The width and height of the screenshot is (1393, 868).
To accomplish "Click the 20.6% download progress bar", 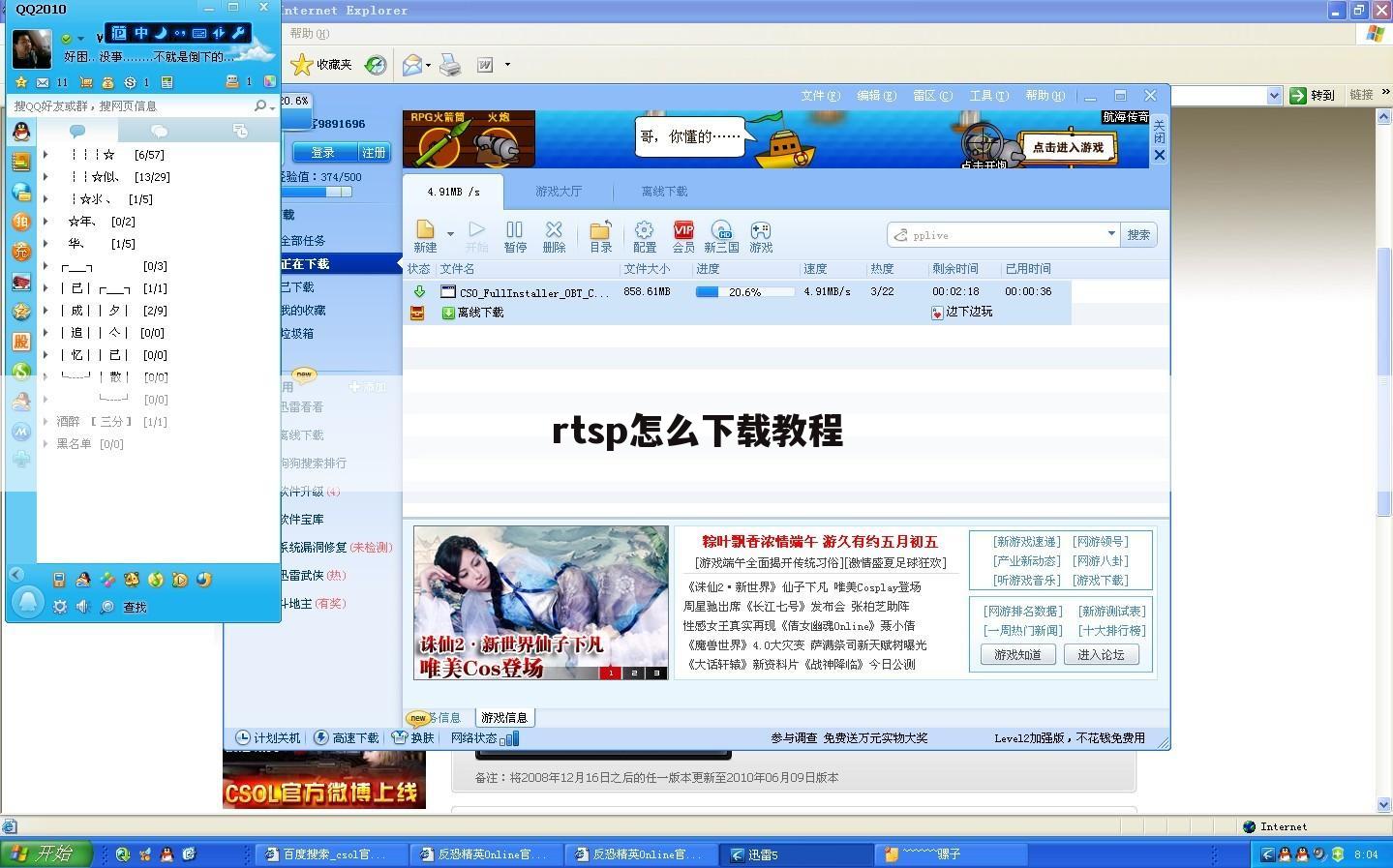I will click(744, 291).
